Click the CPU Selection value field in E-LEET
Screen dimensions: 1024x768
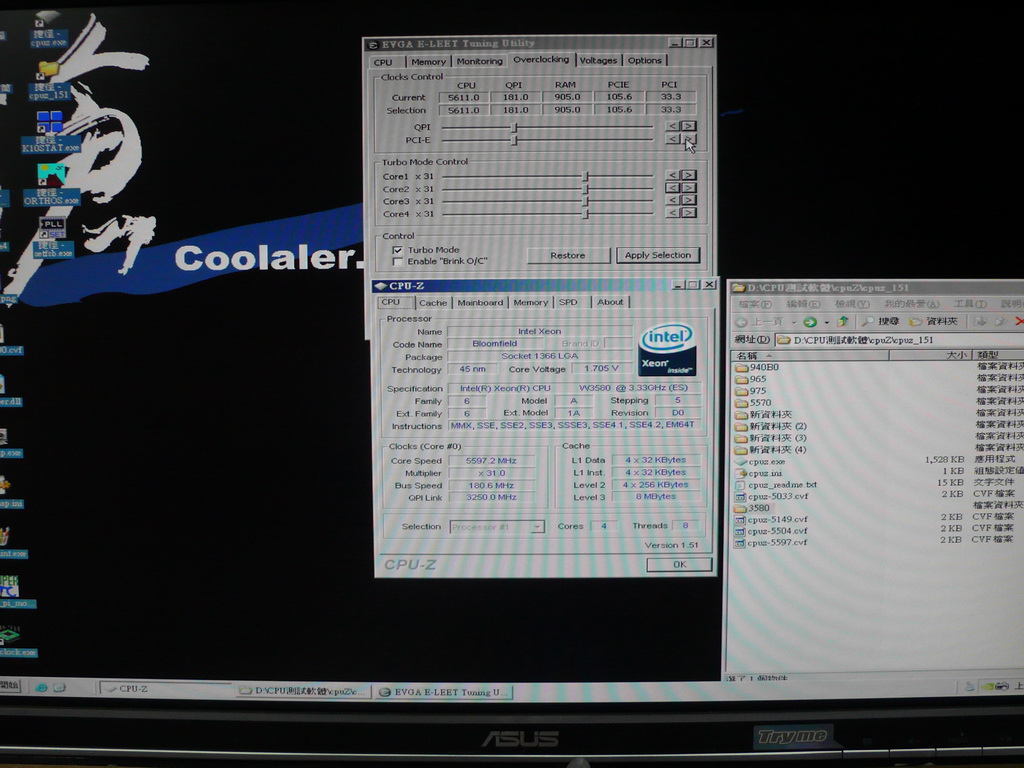click(463, 110)
